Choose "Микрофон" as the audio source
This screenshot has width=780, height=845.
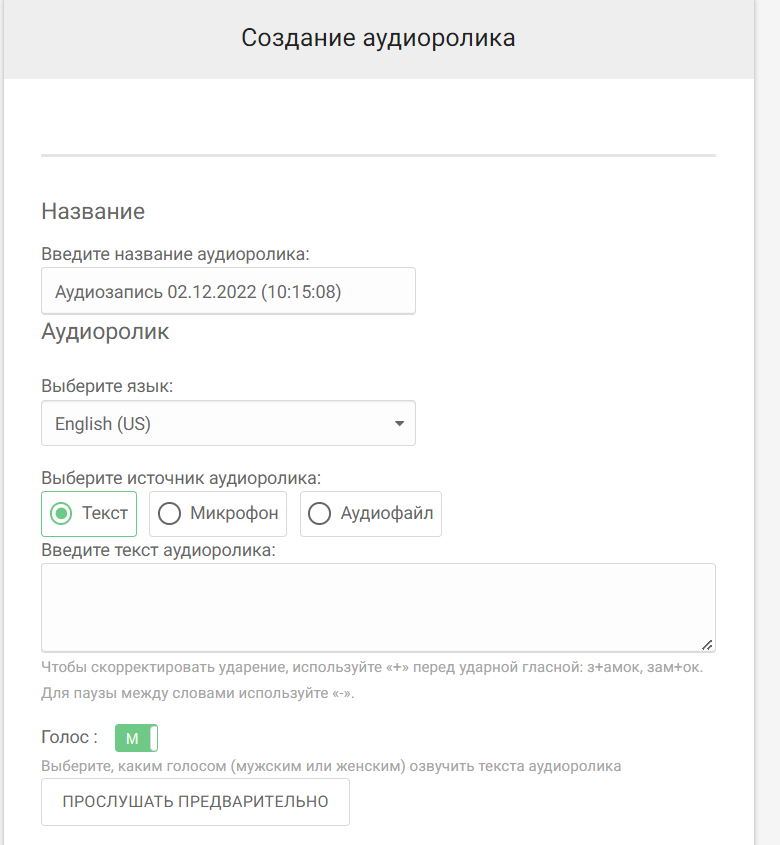170,513
